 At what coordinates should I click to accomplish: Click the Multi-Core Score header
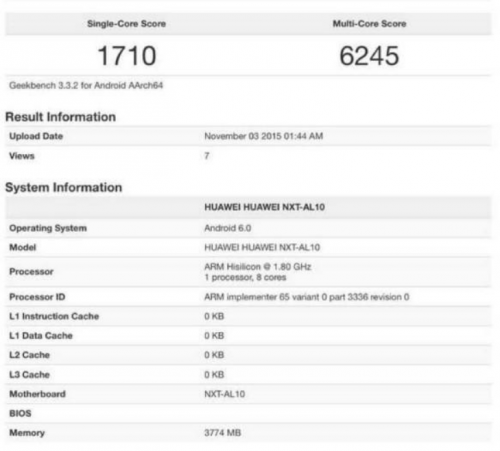click(369, 24)
